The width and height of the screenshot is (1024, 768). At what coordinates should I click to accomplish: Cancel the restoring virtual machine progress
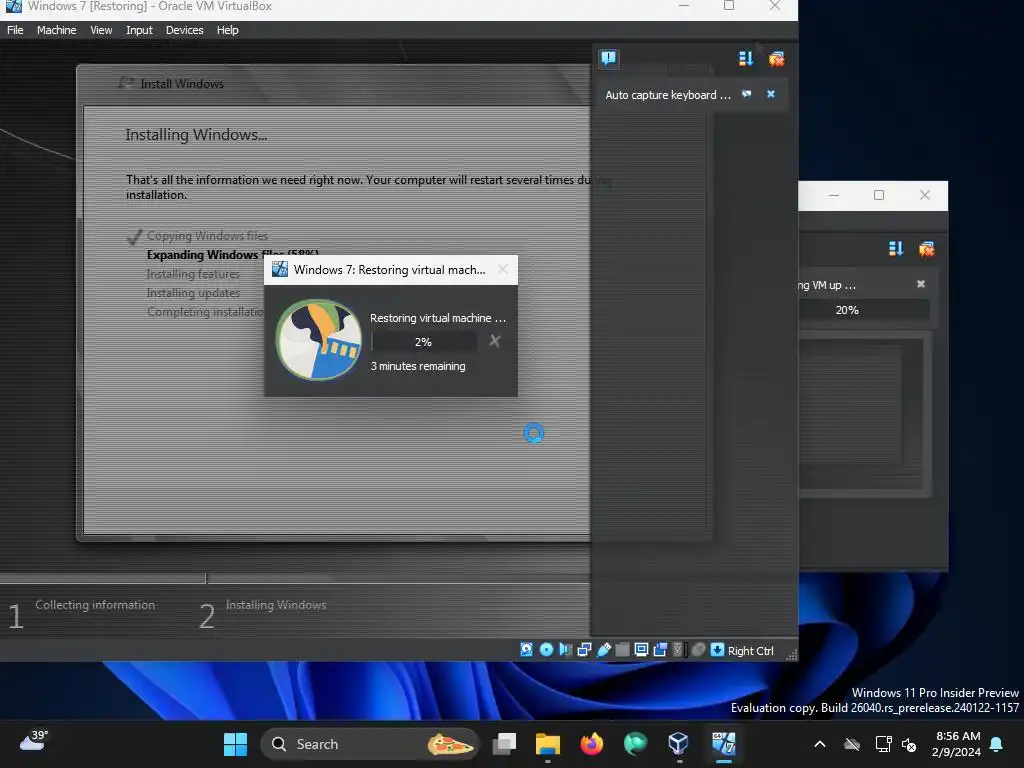(x=495, y=341)
